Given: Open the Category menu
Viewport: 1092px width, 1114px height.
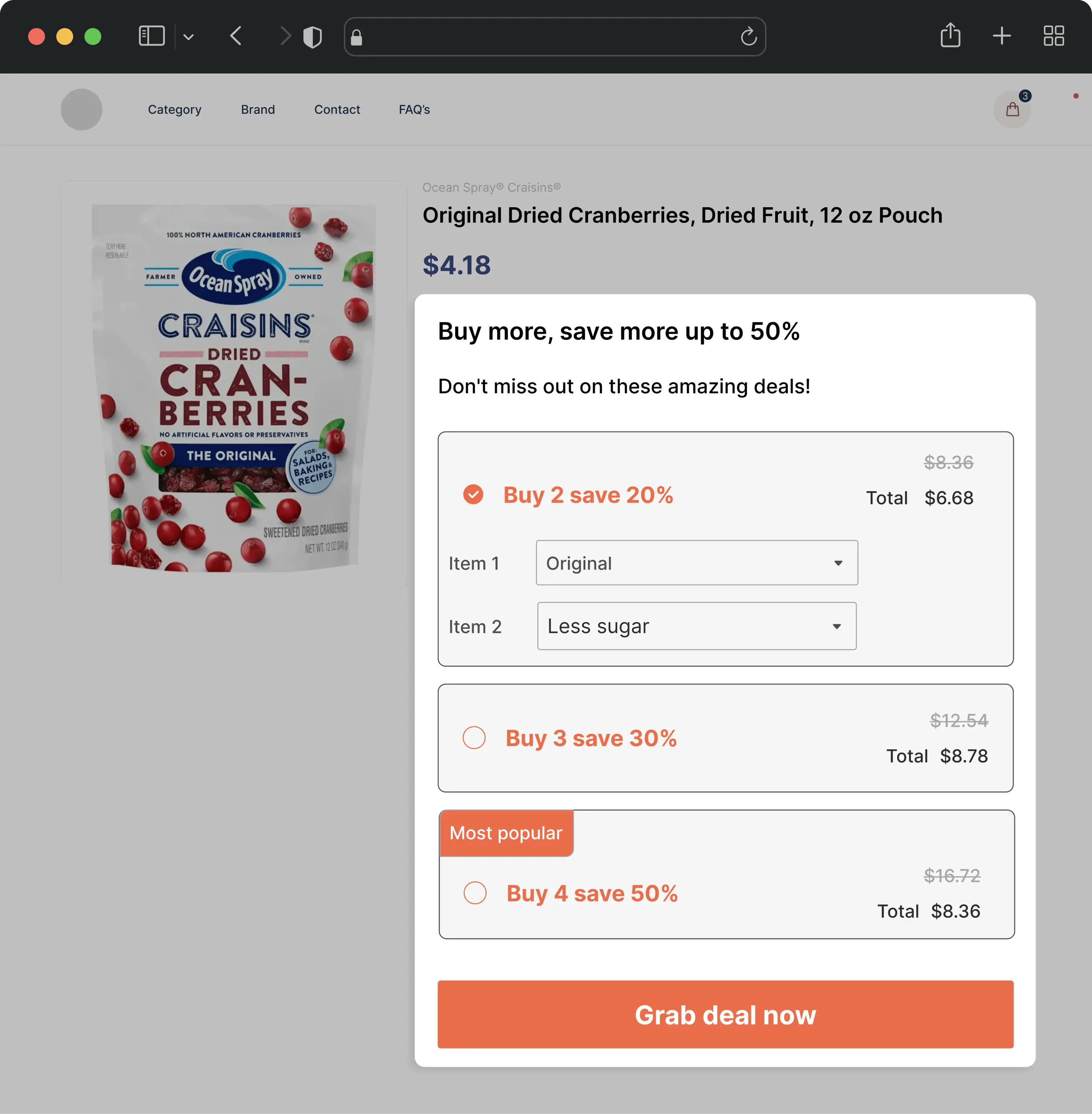Looking at the screenshot, I should tap(174, 110).
